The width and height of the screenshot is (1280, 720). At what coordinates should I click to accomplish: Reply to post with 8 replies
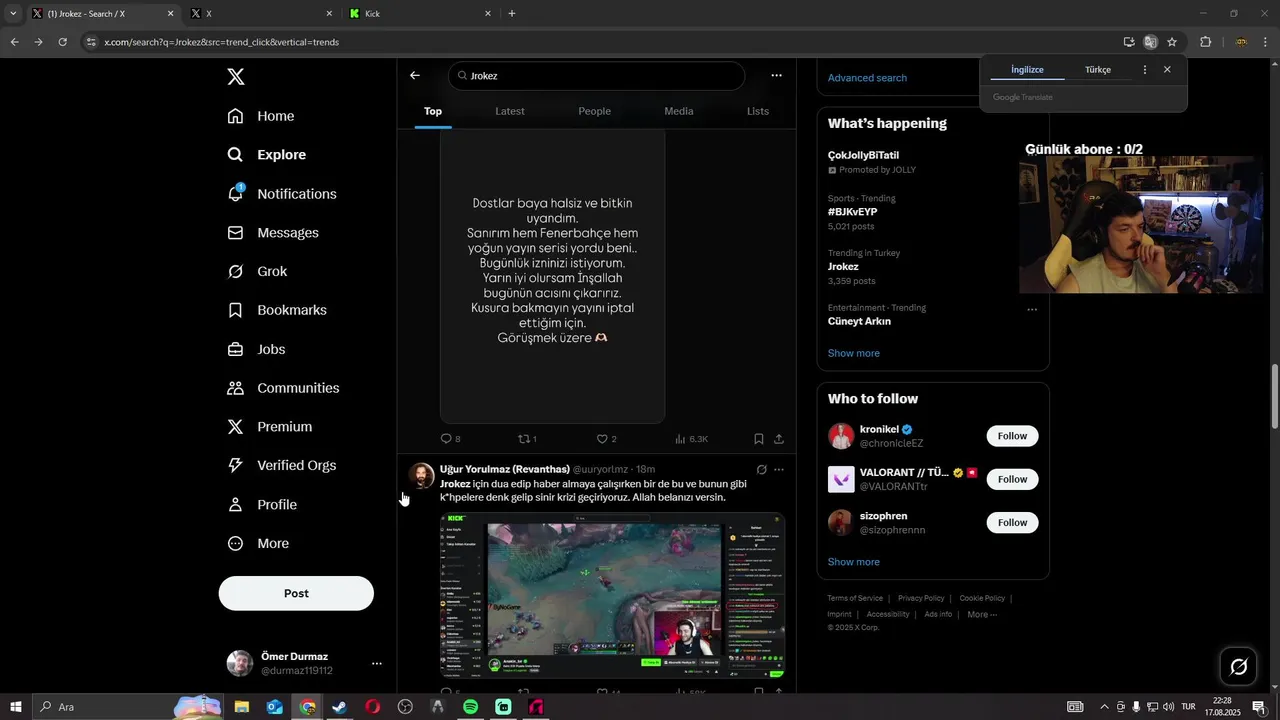coord(450,439)
